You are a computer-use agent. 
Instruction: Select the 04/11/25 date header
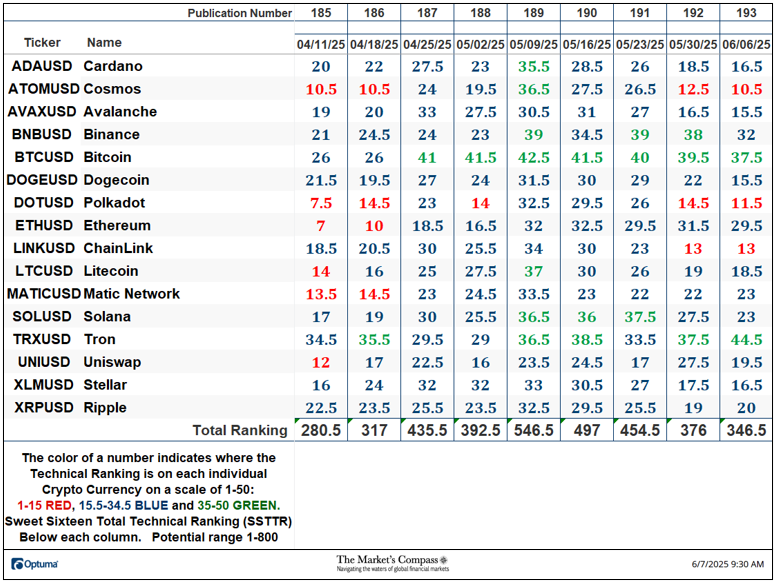point(321,44)
